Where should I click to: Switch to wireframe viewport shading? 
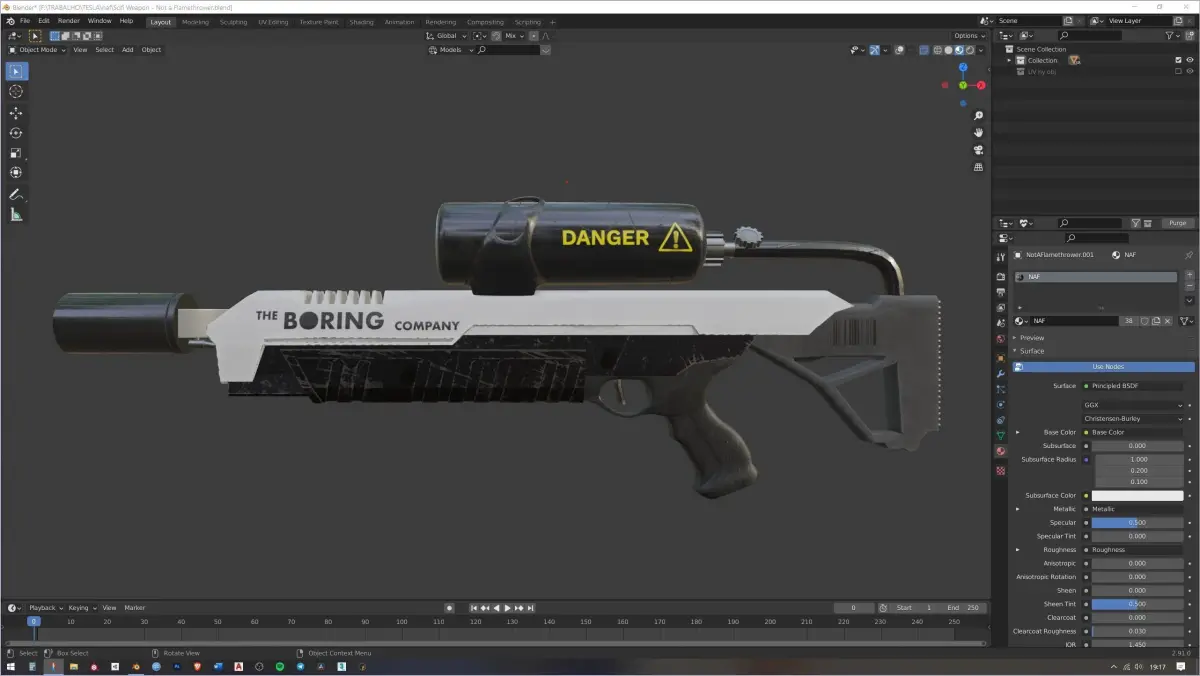[937, 49]
